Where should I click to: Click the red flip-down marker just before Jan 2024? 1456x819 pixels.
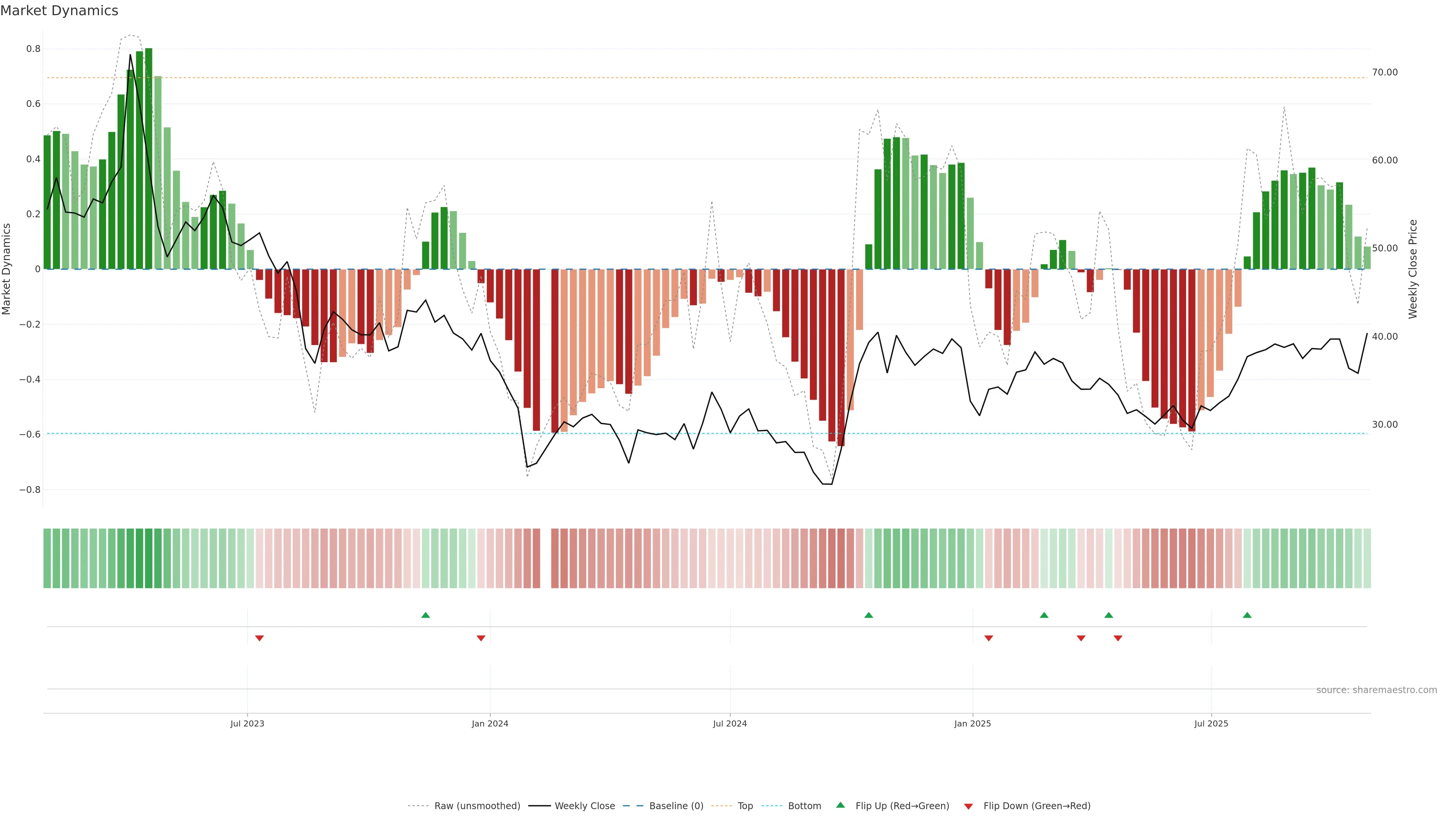point(481,638)
